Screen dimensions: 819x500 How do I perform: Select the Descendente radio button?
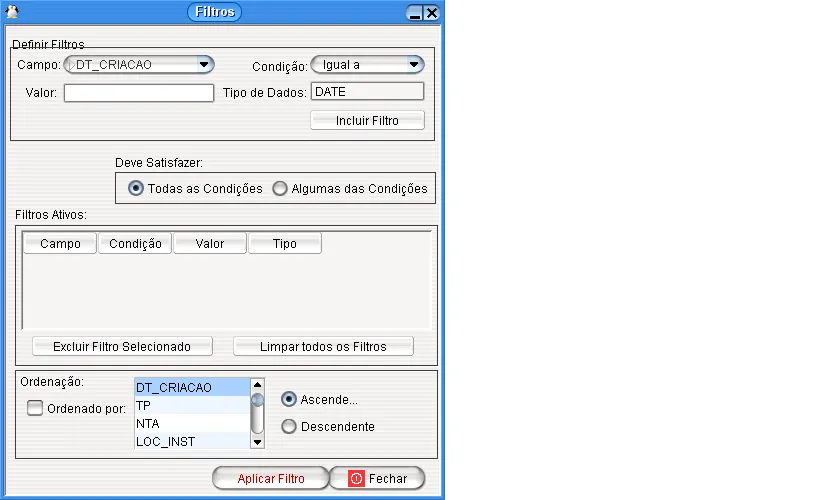tap(289, 426)
